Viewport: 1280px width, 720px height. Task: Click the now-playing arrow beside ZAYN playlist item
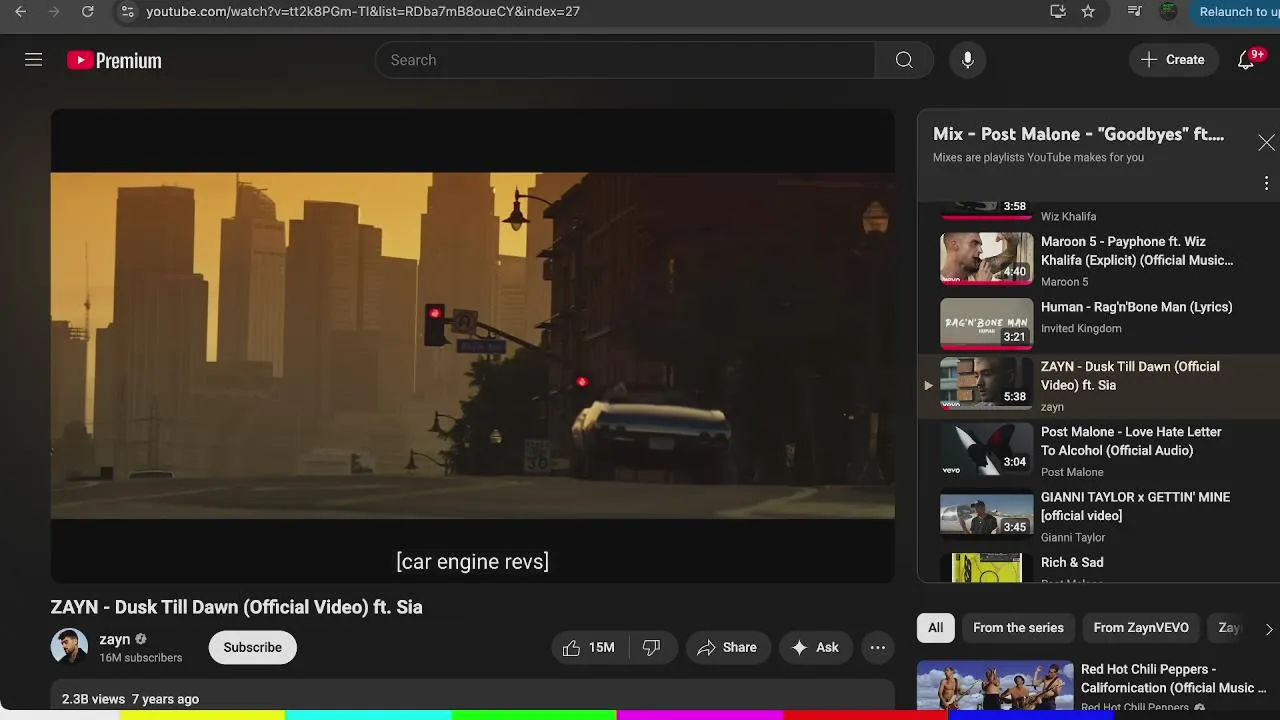(928, 385)
